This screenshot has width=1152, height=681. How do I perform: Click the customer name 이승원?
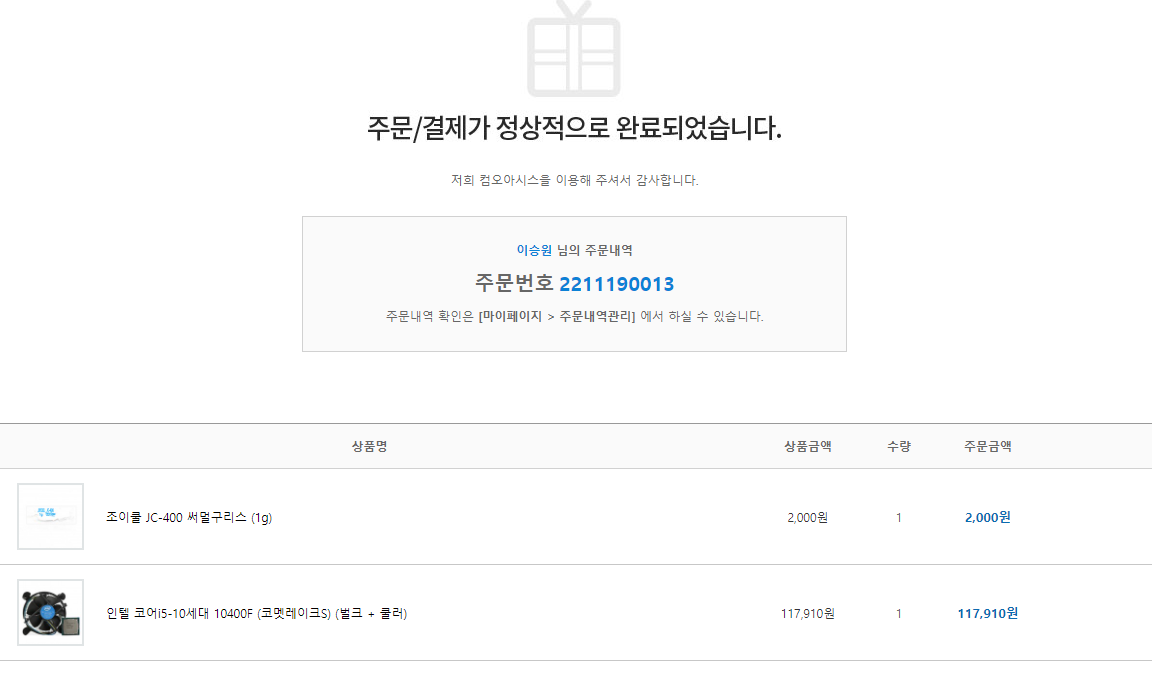point(534,250)
